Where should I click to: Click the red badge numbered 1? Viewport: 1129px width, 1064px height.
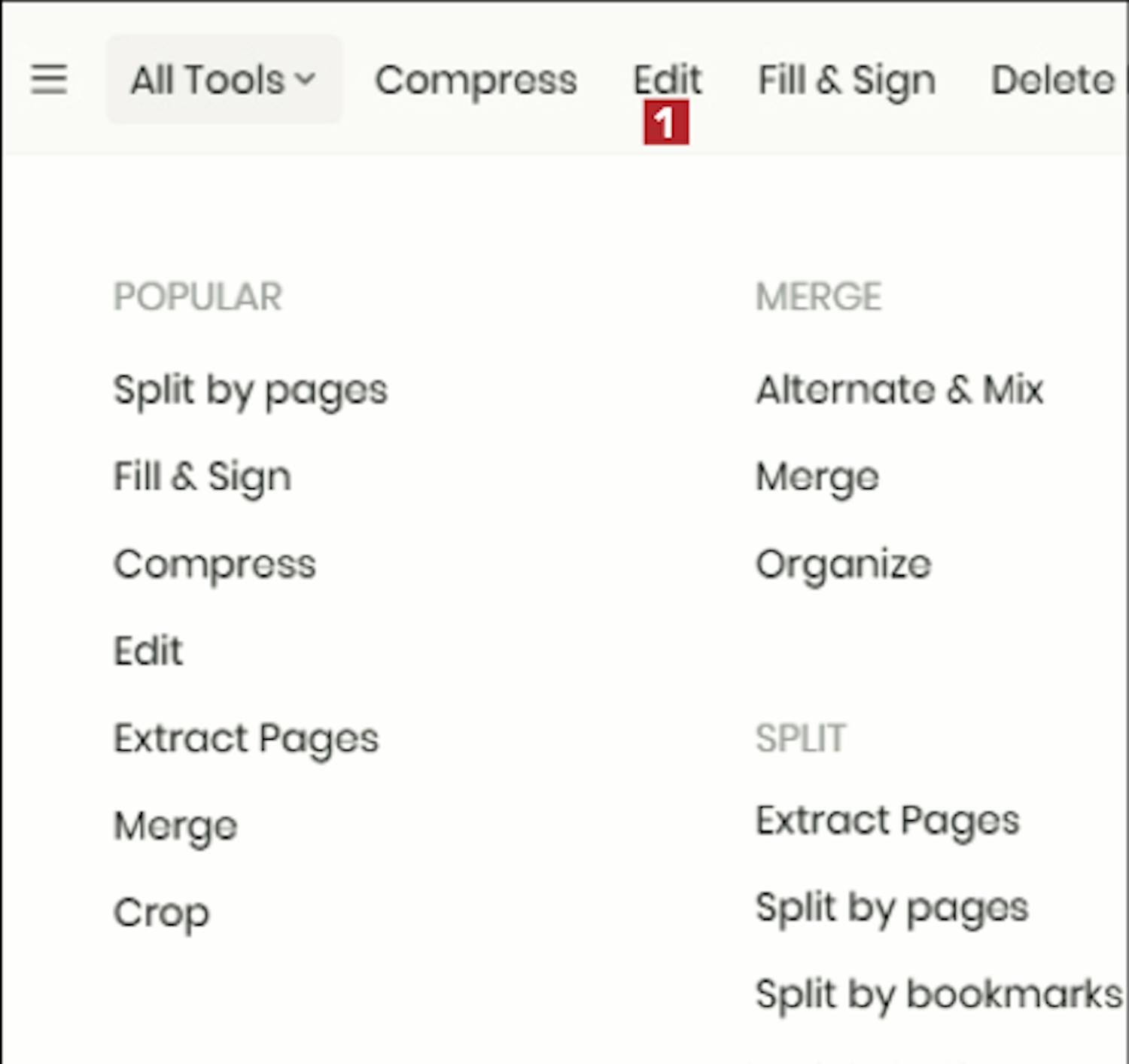(666, 123)
